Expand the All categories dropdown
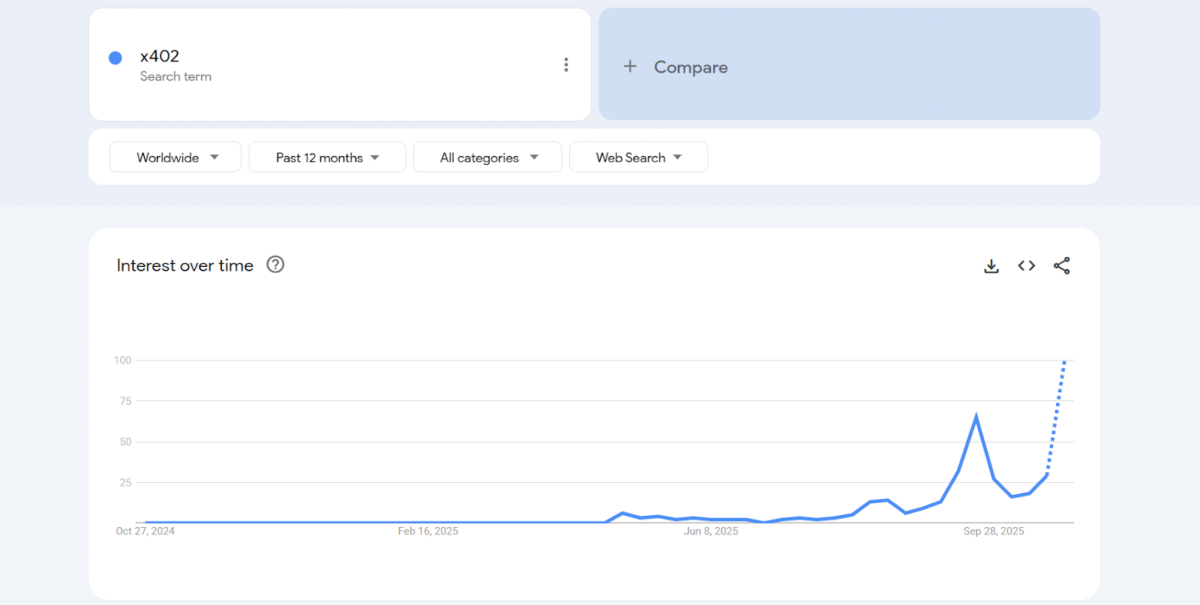This screenshot has height=605, width=1200. tap(488, 158)
